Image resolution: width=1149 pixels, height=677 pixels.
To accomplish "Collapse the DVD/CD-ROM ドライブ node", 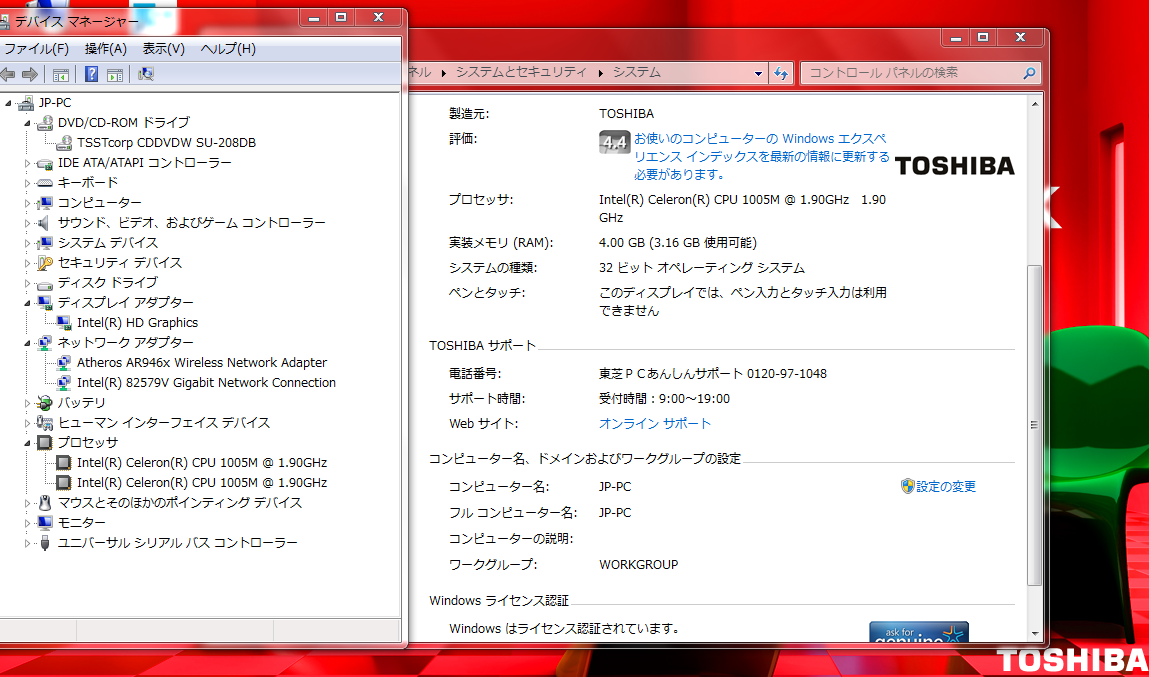I will coord(28,122).
